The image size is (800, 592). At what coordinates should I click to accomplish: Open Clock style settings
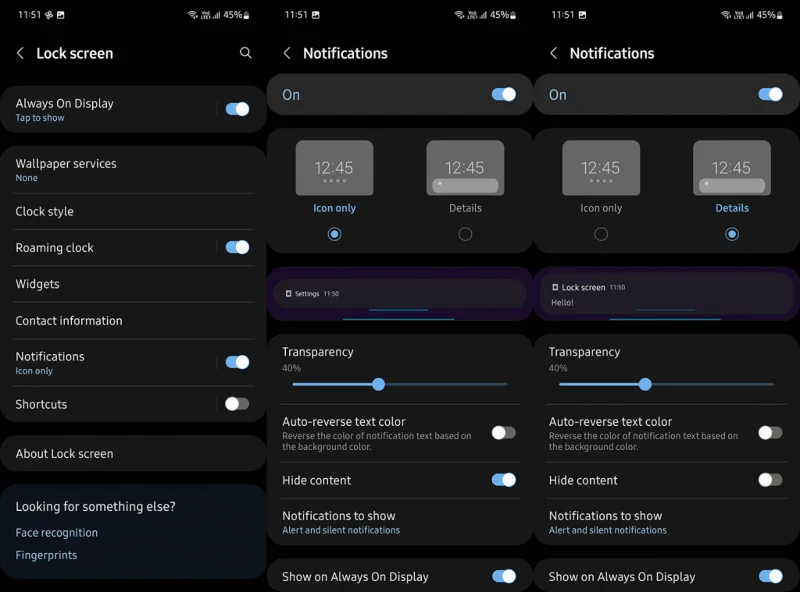(x=134, y=211)
